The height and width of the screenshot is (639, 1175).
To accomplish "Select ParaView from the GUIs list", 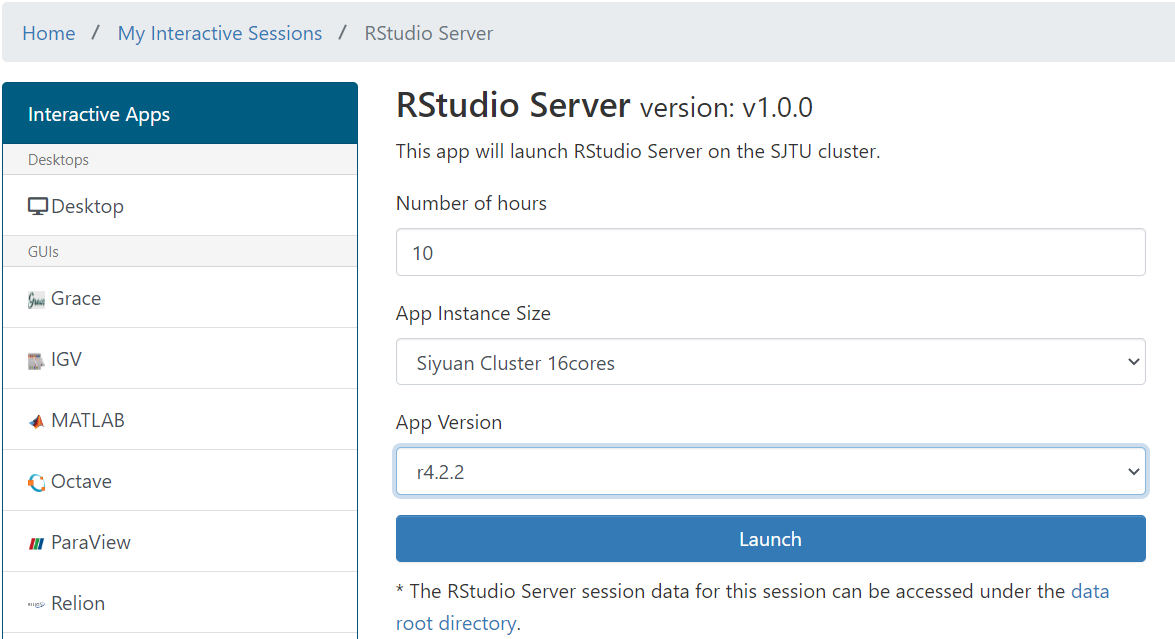I will pos(180,542).
